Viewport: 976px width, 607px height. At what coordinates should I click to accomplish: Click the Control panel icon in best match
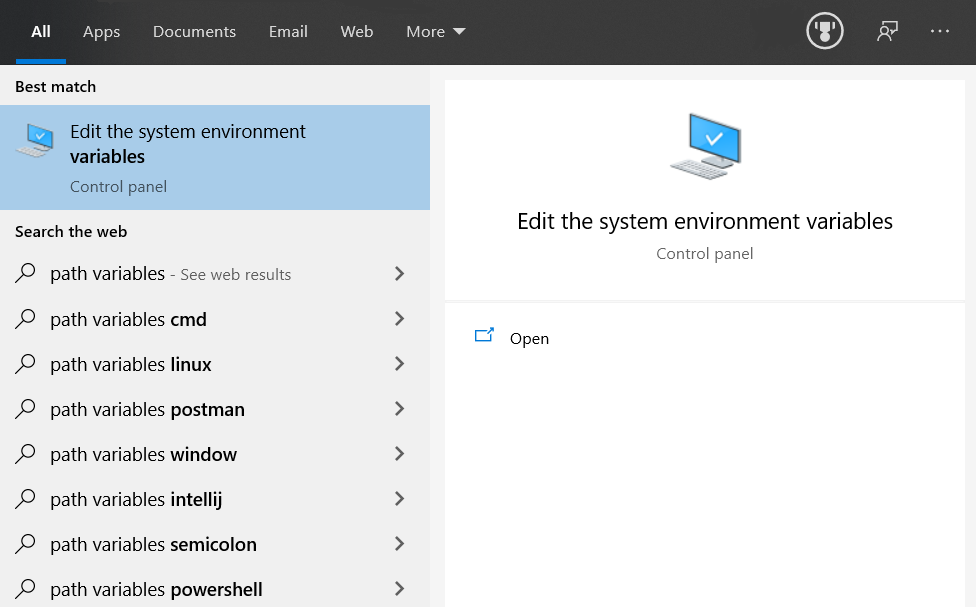pyautogui.click(x=35, y=142)
